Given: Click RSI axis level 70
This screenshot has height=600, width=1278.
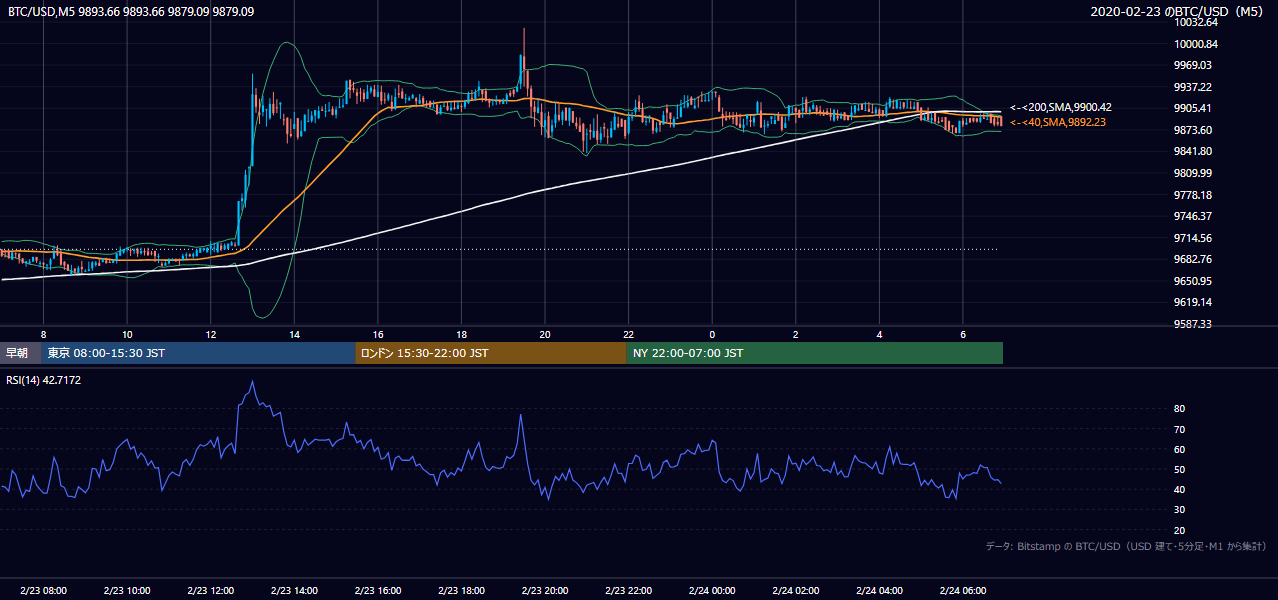Looking at the screenshot, I should point(1180,429).
